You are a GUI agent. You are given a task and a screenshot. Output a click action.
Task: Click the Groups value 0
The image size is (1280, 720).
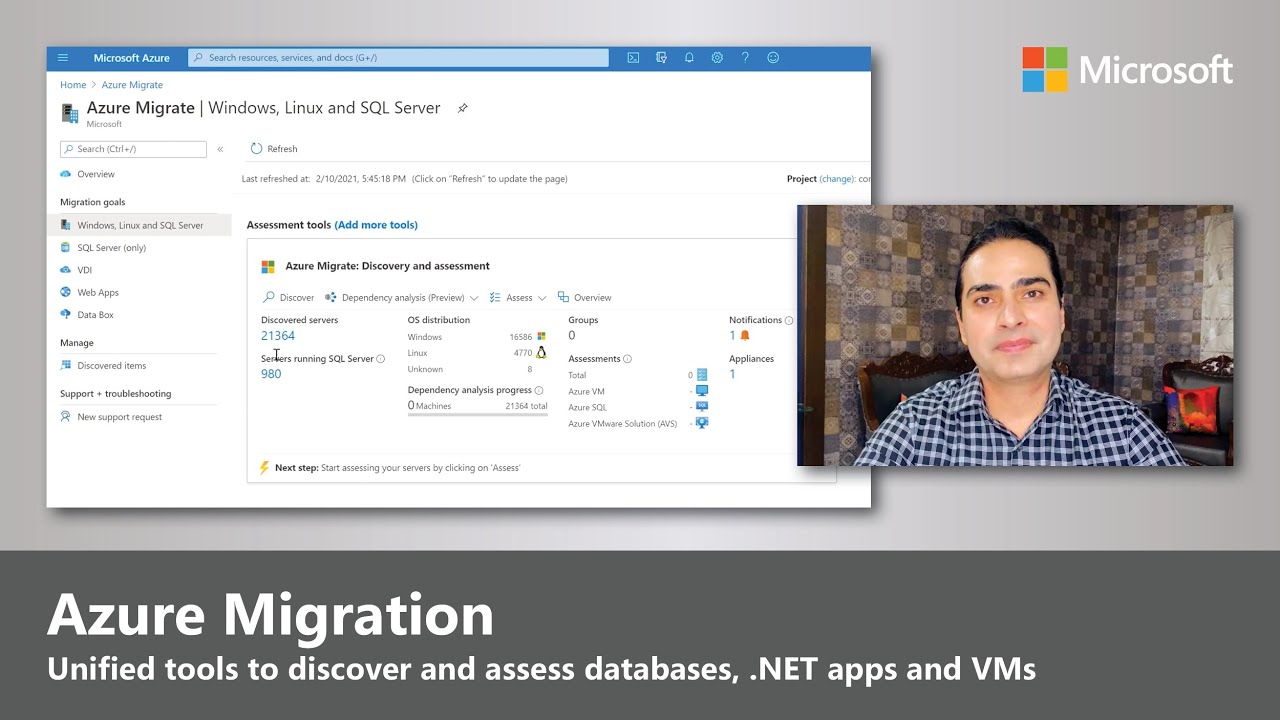572,336
